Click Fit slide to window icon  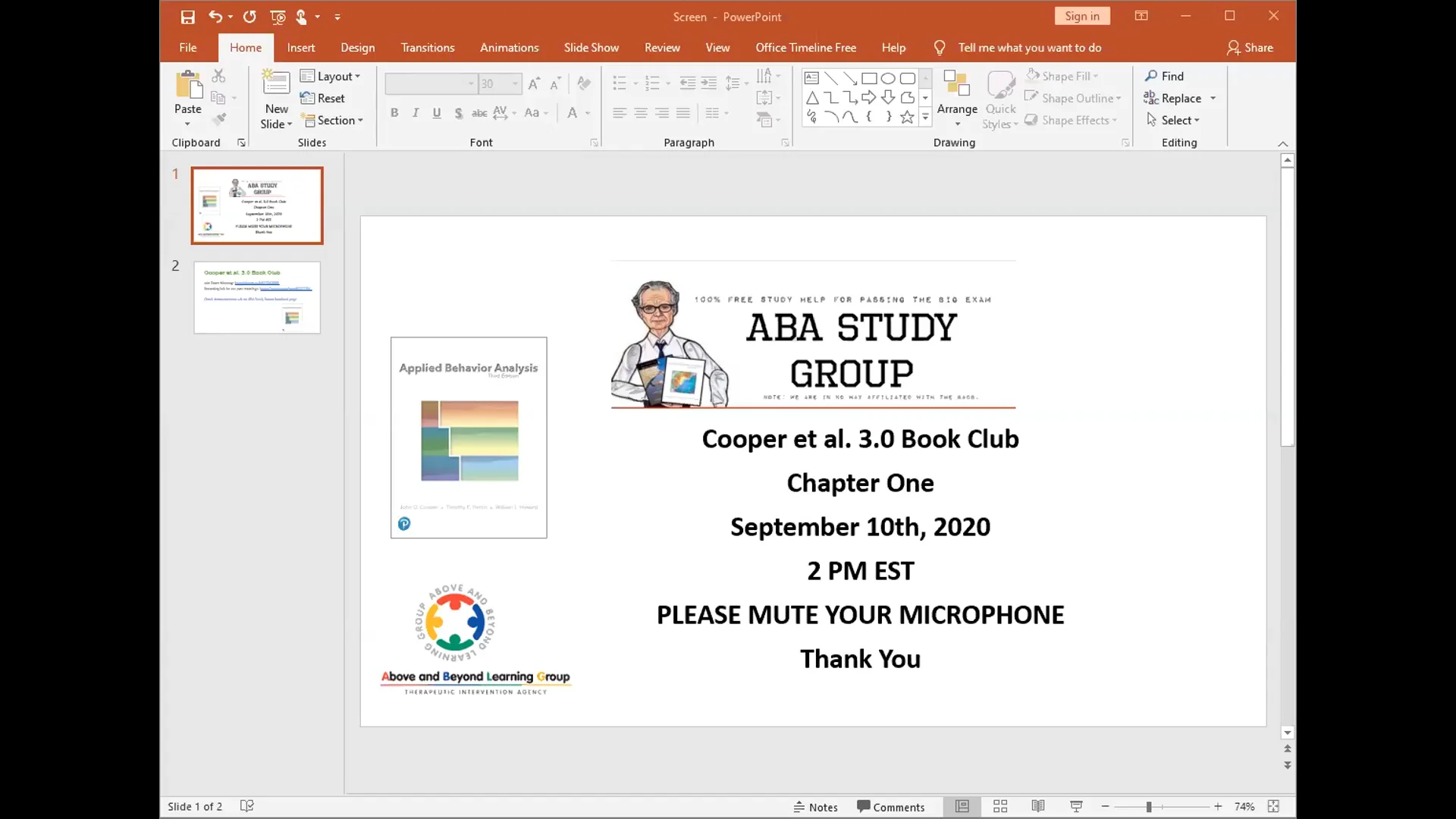click(x=1273, y=806)
